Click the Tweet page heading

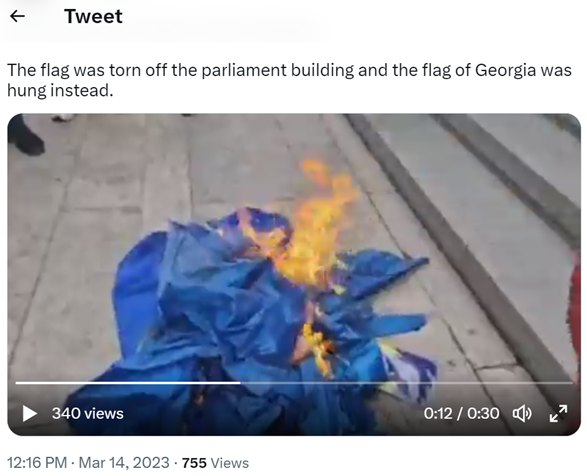(x=93, y=16)
